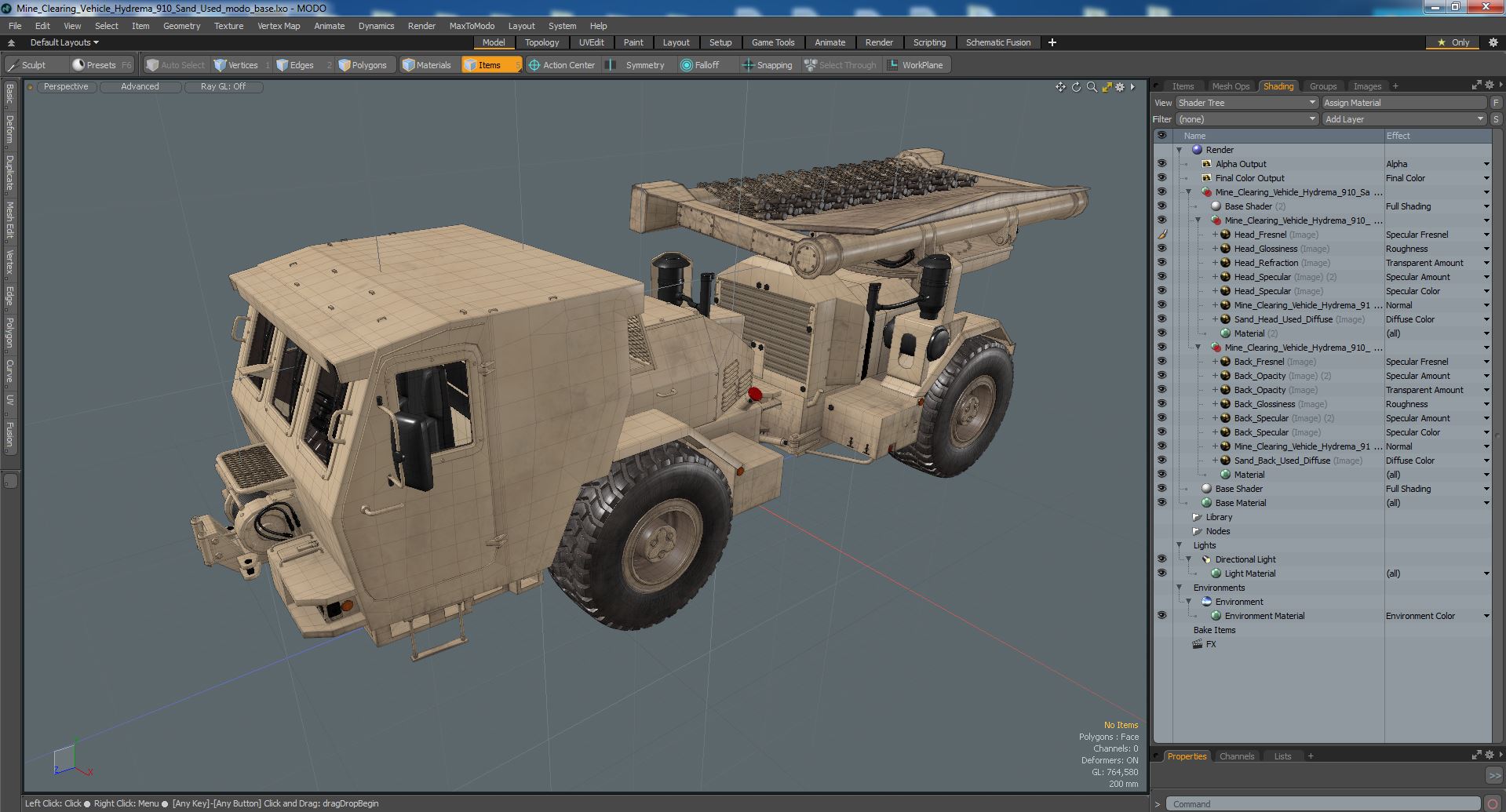Click the S button next to Add Layer

pos(1496,119)
